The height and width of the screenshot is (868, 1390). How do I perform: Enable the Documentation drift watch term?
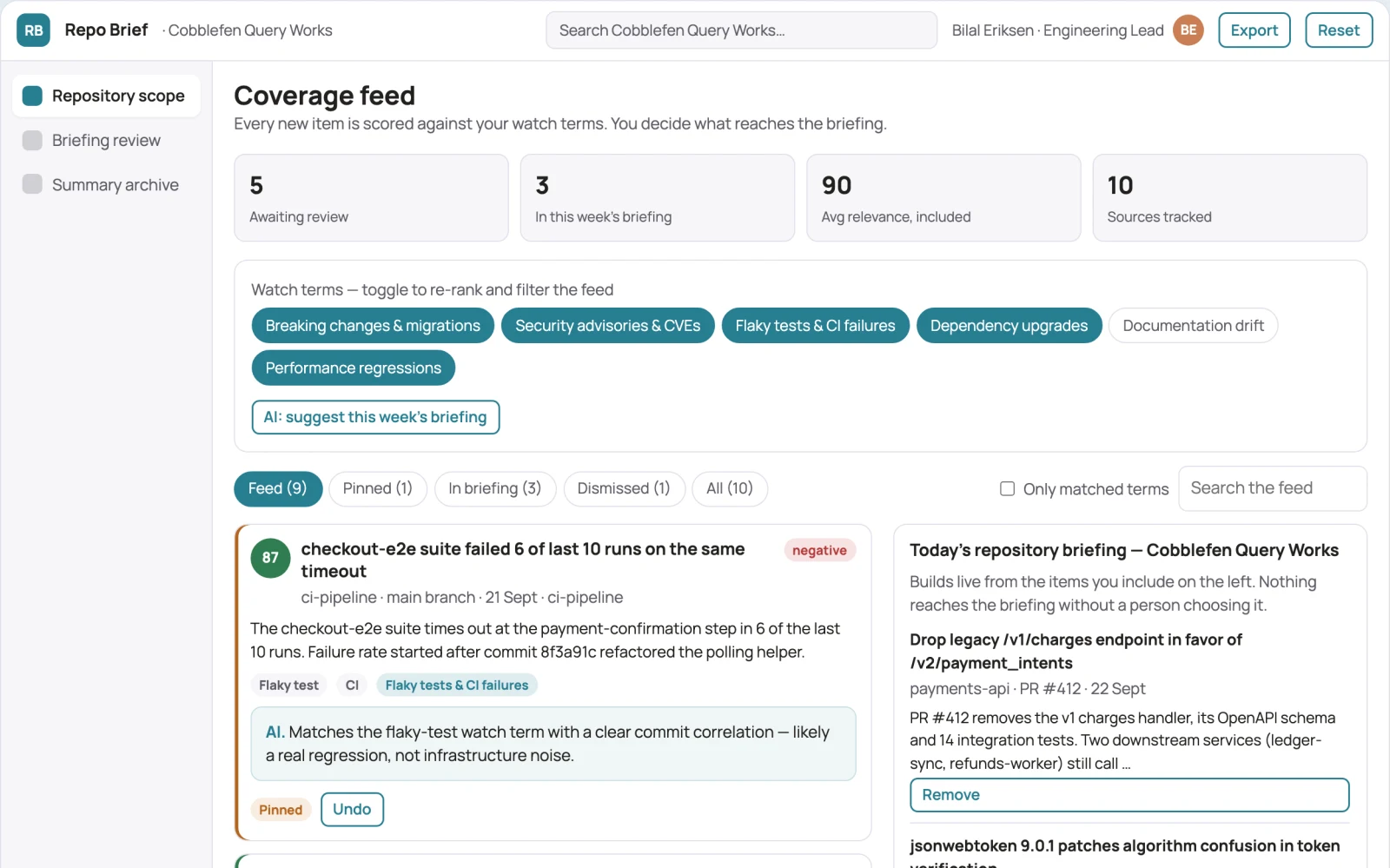point(1193,326)
